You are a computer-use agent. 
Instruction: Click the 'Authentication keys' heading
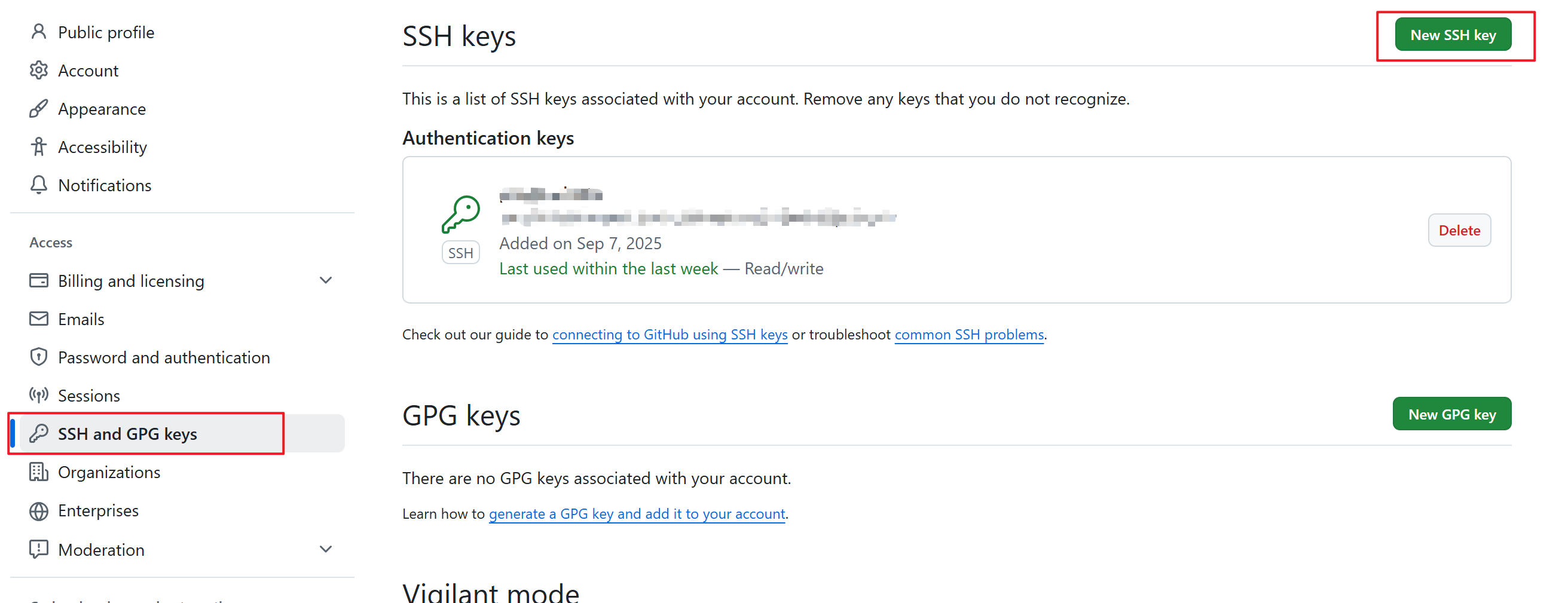(488, 138)
